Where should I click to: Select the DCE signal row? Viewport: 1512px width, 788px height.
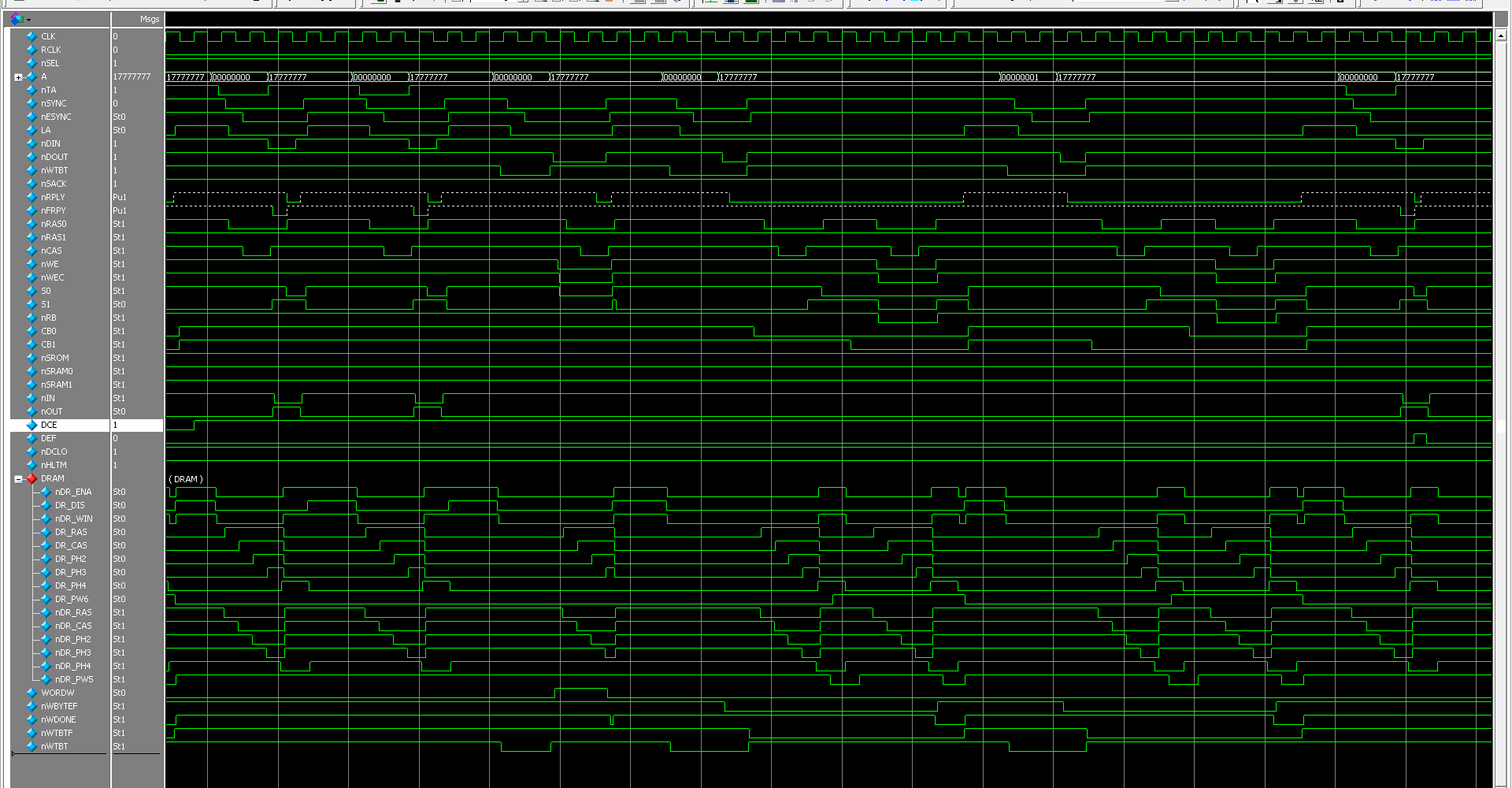pos(49,425)
